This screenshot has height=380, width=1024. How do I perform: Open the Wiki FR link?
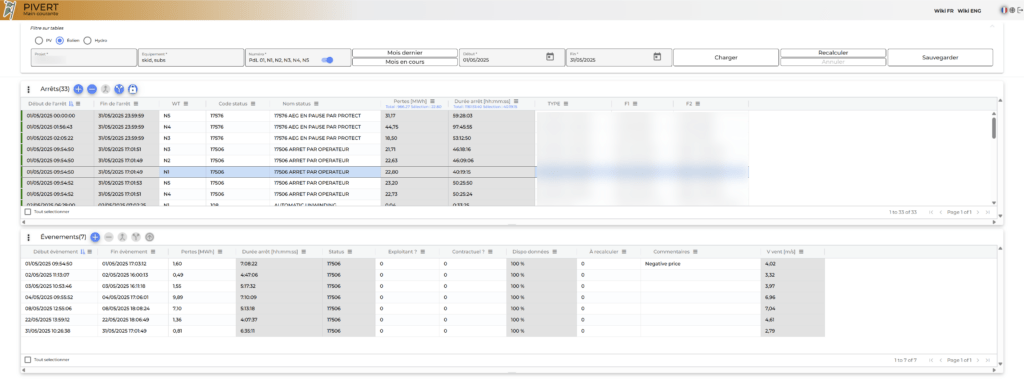(x=943, y=10)
